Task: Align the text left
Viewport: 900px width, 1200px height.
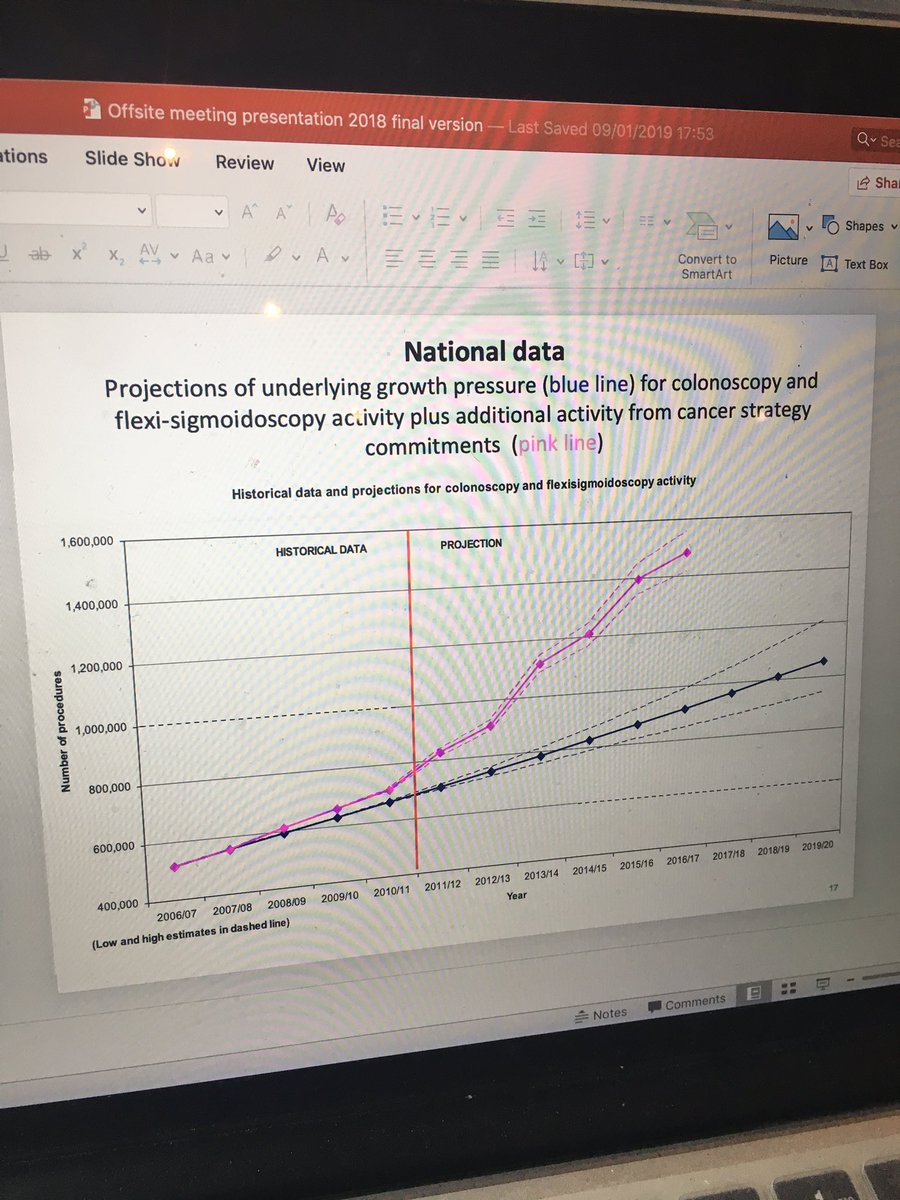Action: (x=395, y=259)
